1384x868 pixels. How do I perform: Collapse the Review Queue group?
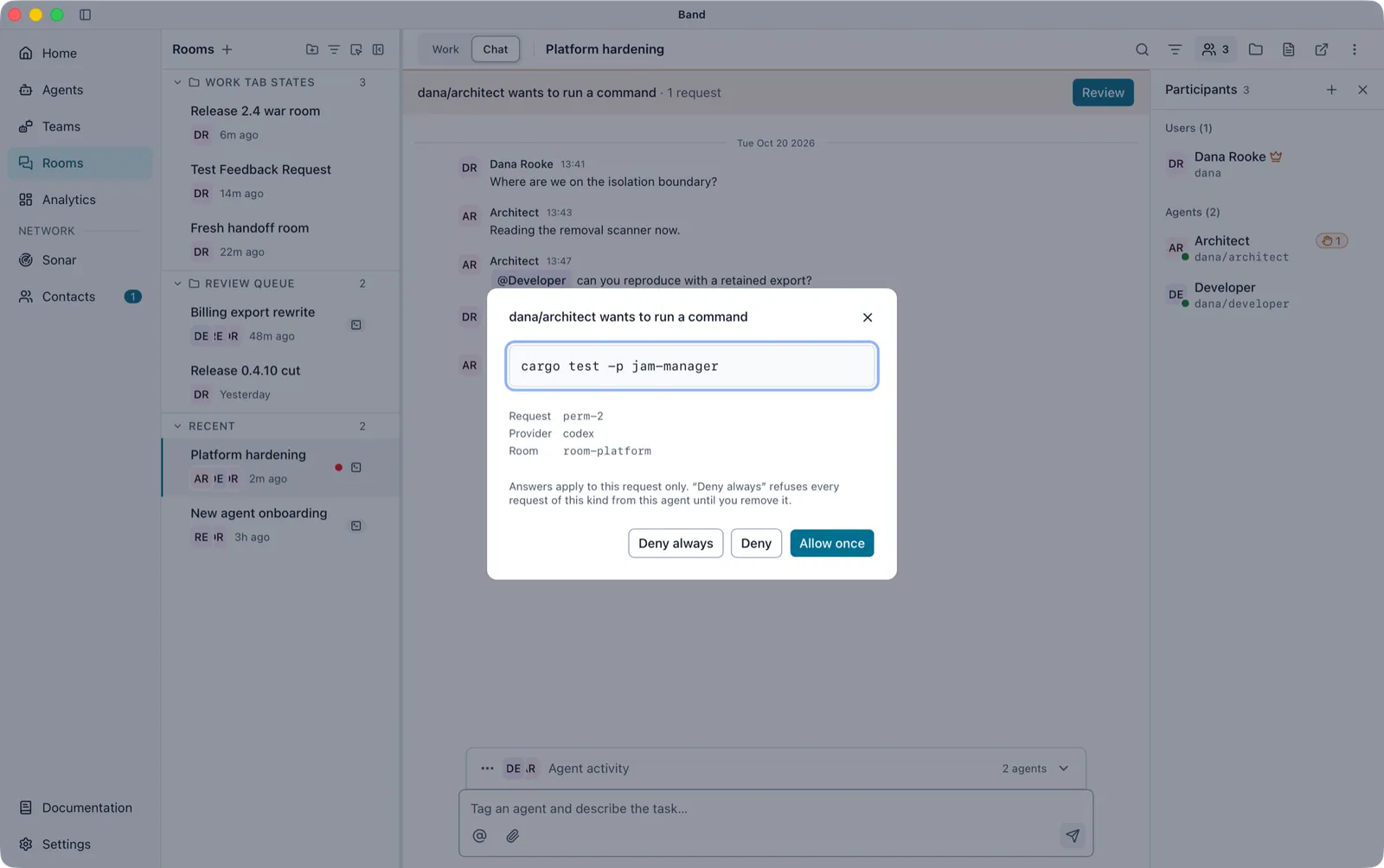tap(177, 284)
